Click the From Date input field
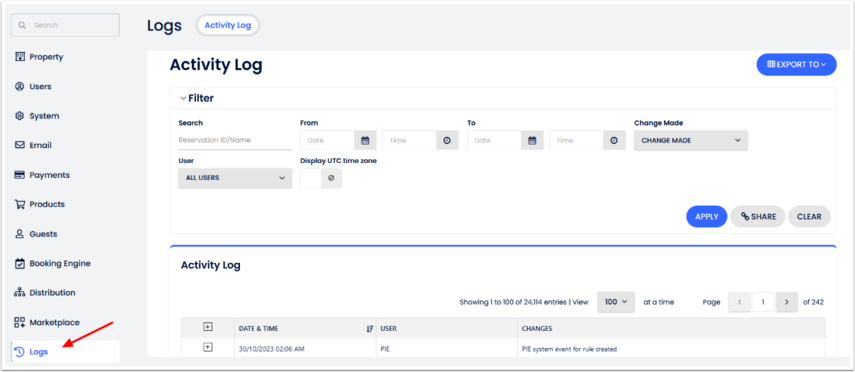The width and height of the screenshot is (855, 372). pos(327,140)
